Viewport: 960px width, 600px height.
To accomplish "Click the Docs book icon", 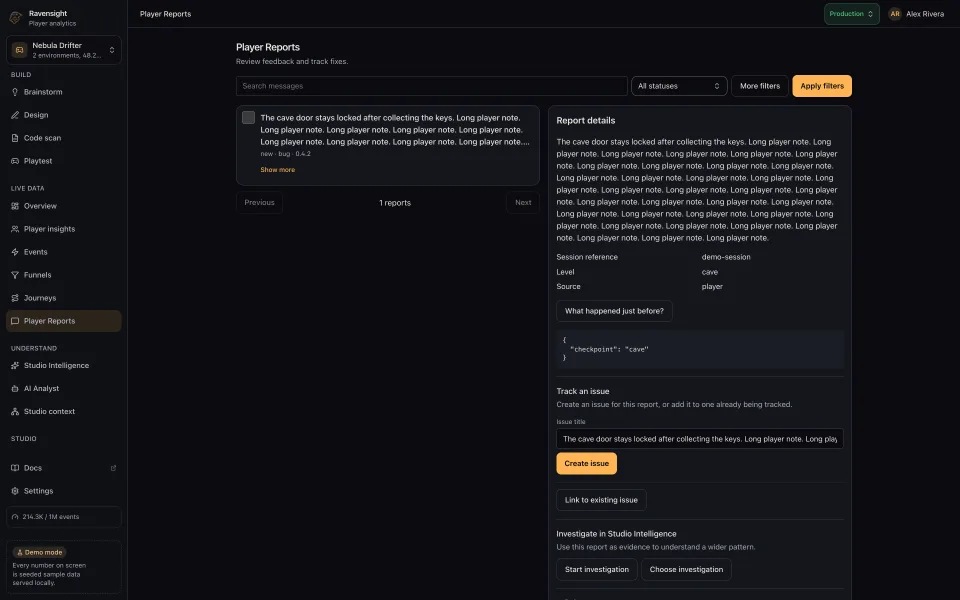I will click(15, 468).
